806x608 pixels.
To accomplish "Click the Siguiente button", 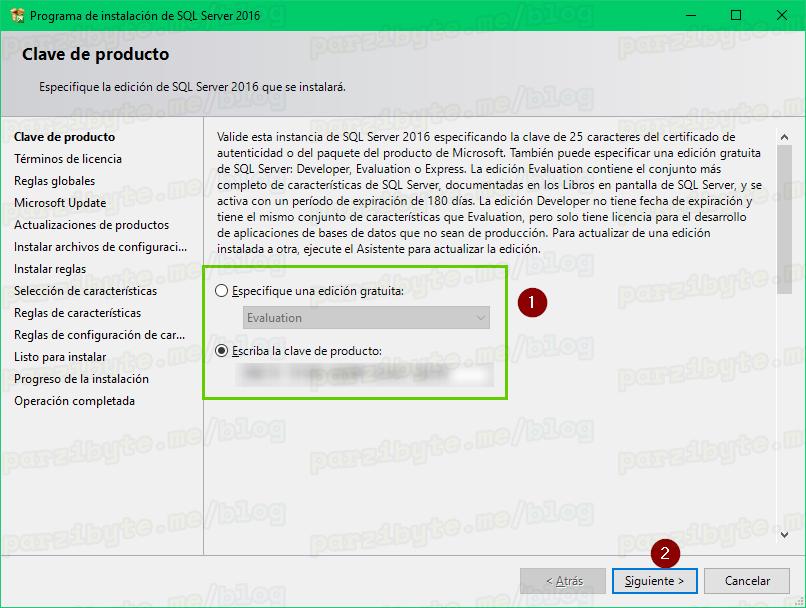I will [654, 581].
